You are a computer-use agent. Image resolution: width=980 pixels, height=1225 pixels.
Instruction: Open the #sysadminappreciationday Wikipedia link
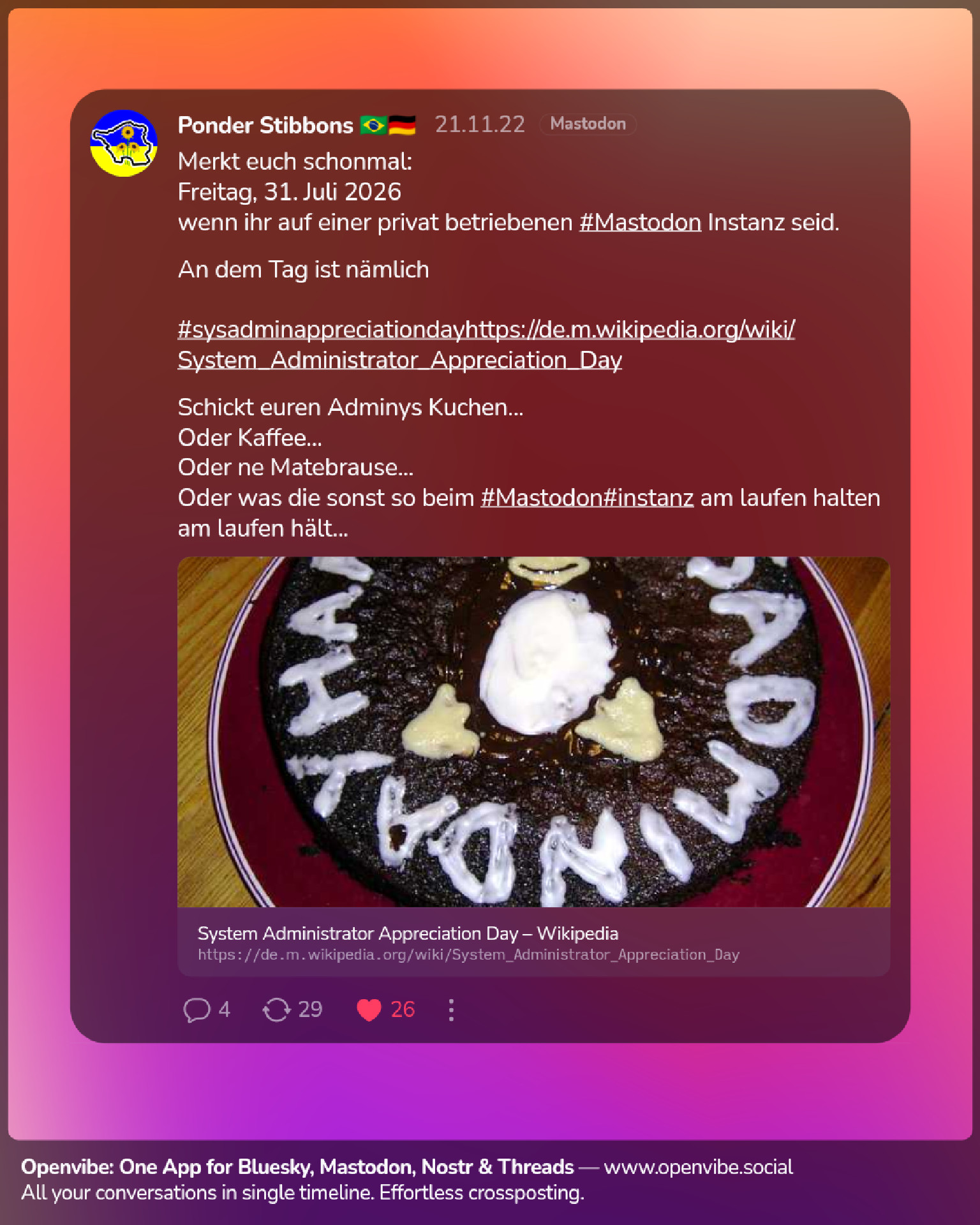pos(486,329)
